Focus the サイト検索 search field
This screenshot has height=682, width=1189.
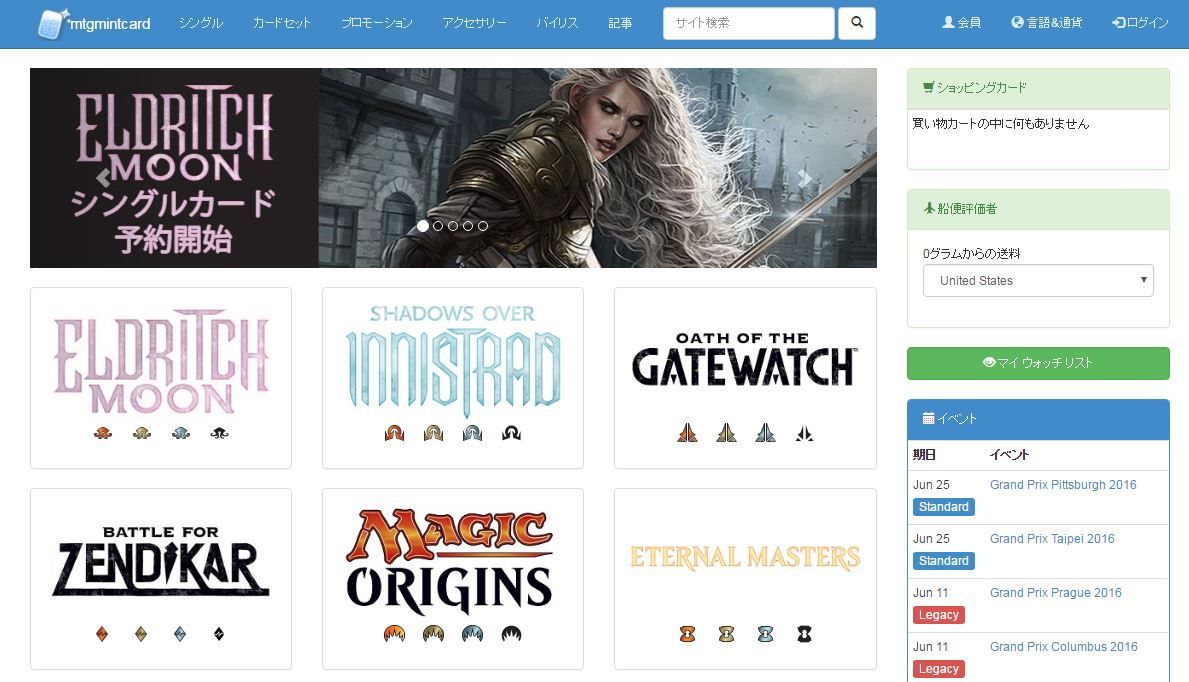748,23
